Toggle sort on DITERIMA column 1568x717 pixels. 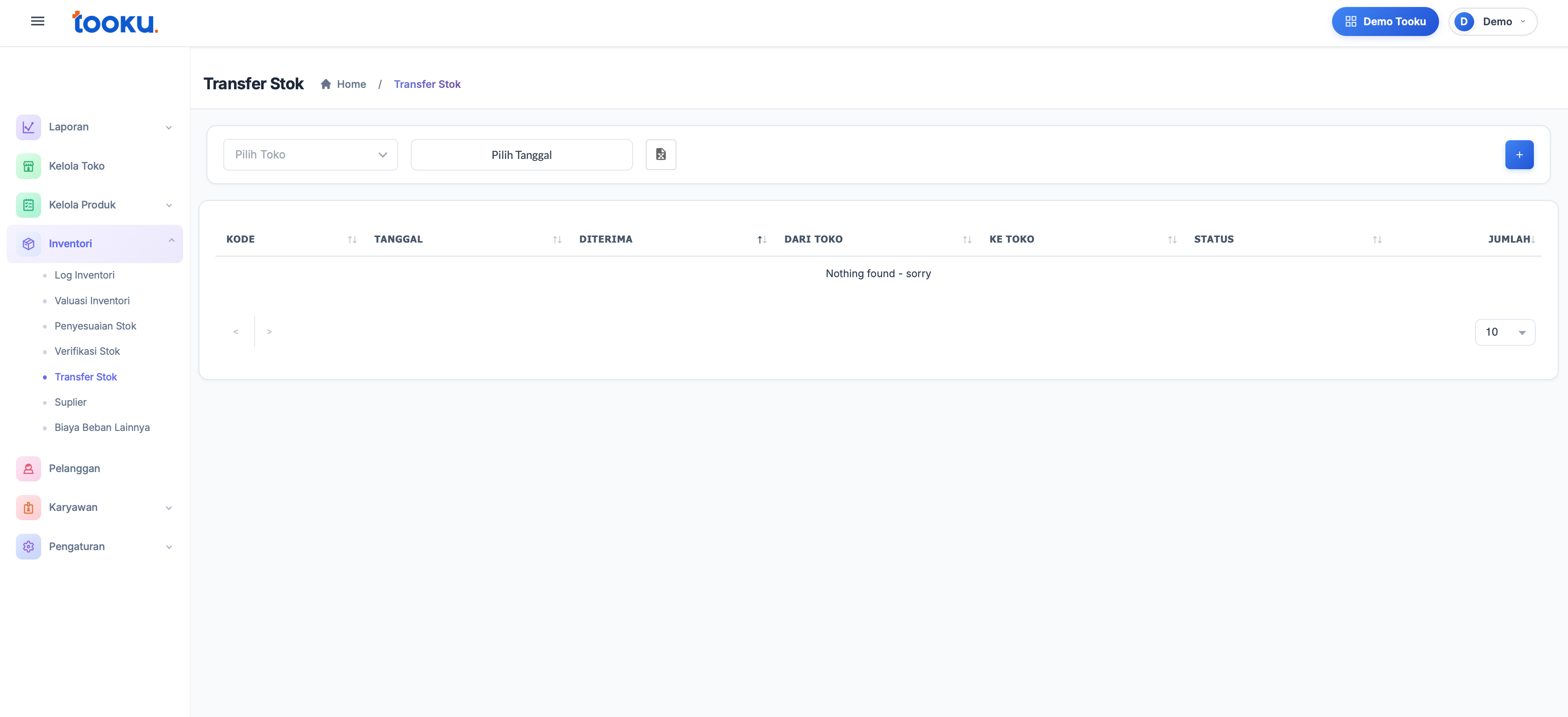pyautogui.click(x=762, y=239)
